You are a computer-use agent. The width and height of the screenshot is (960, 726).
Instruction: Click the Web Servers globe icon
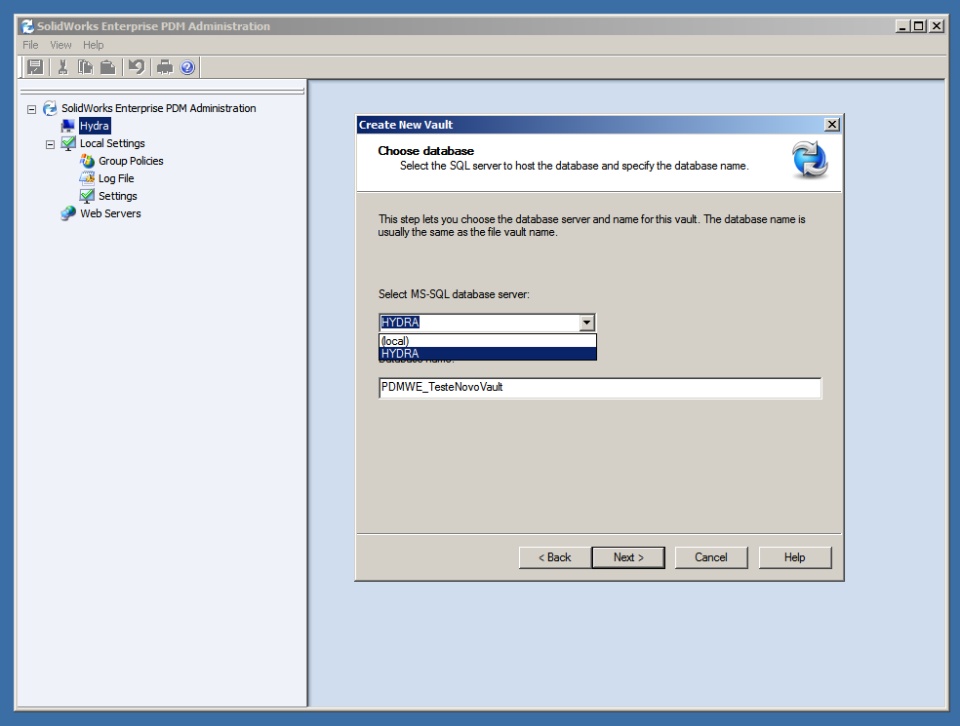click(68, 214)
